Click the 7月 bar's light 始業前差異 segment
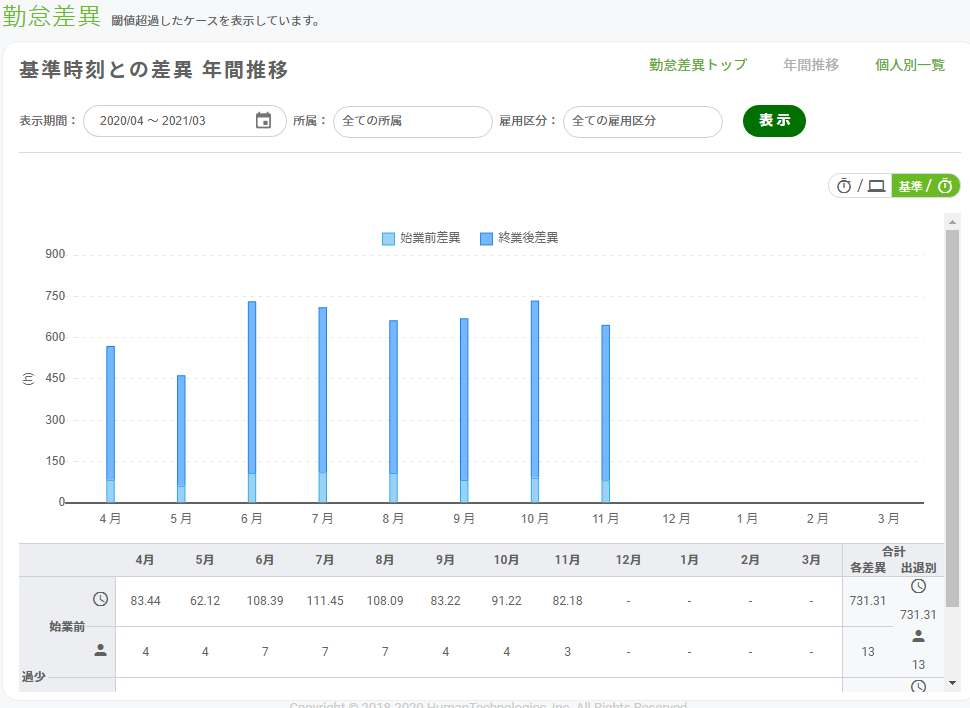Image resolution: width=970 pixels, height=708 pixels. [x=323, y=488]
